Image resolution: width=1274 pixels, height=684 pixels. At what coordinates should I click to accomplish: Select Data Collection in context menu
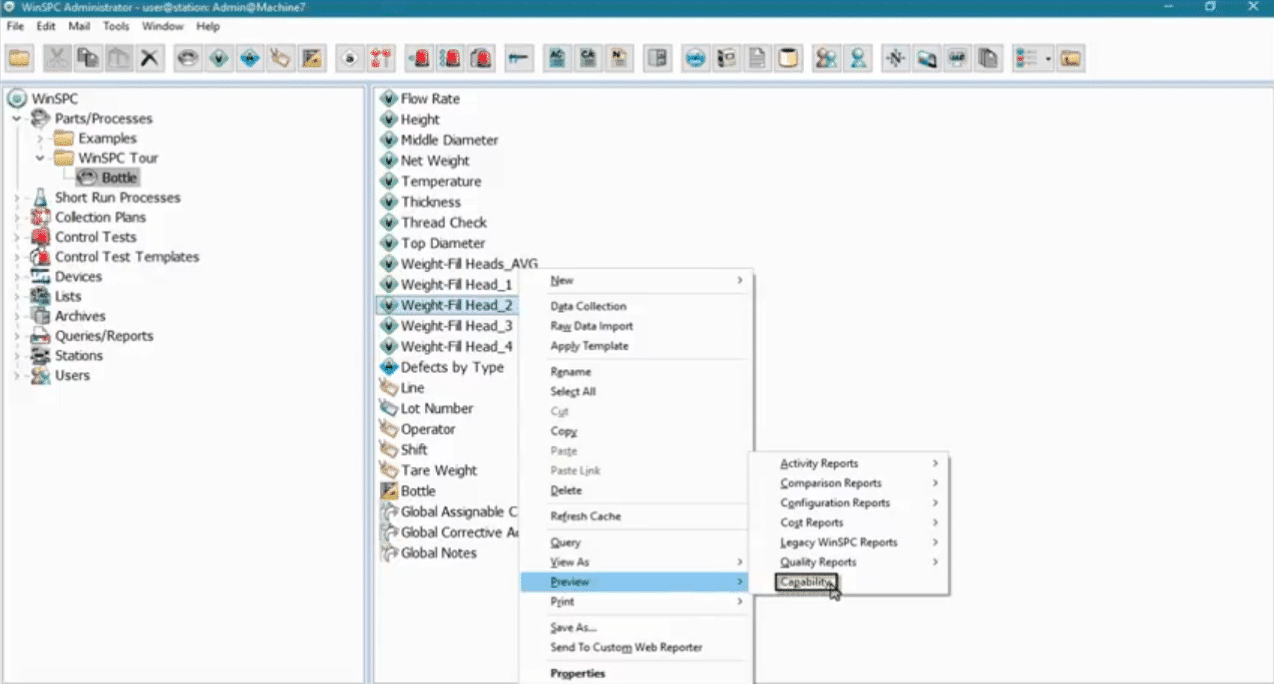tap(588, 306)
